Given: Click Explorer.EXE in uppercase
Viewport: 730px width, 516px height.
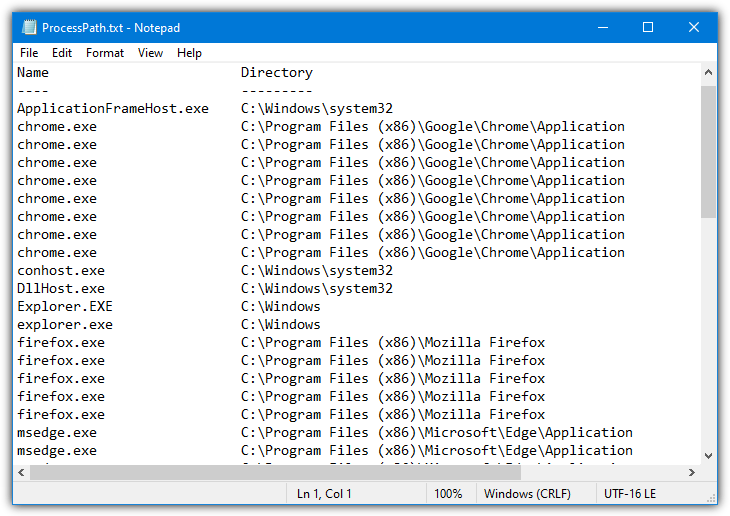Looking at the screenshot, I should point(65,306).
